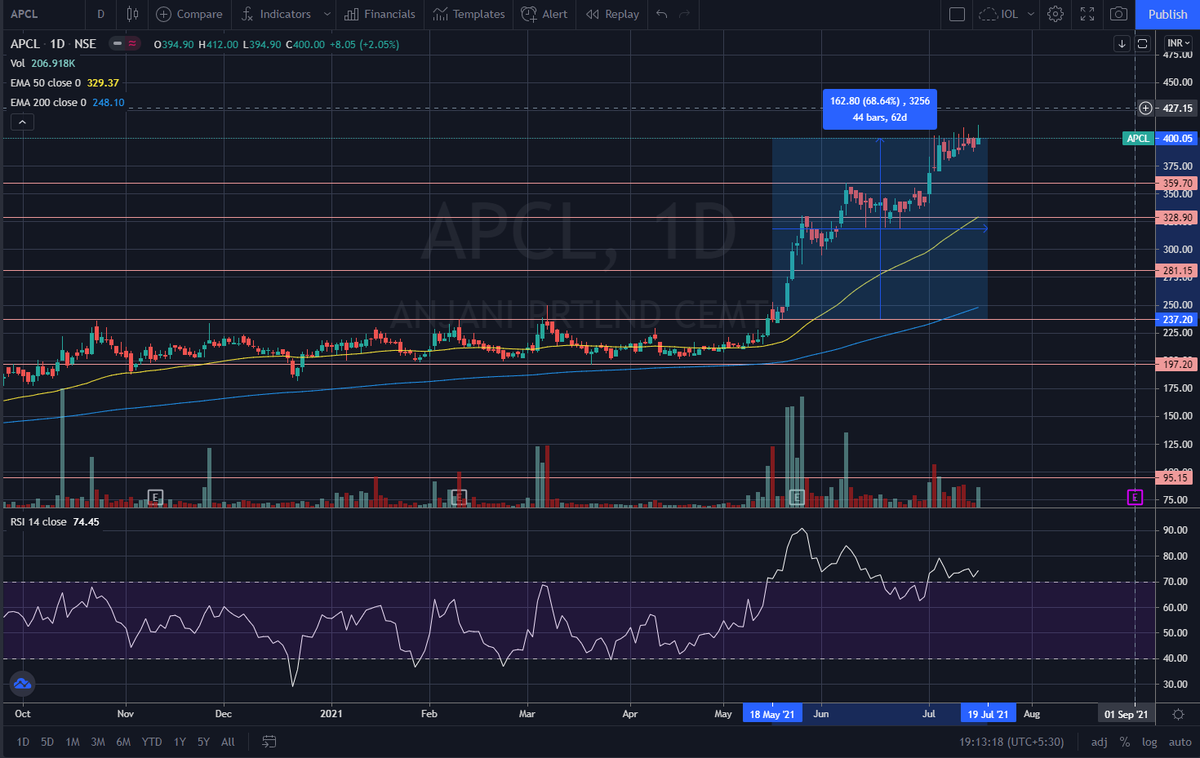Viewport: 1200px width, 758px height.
Task: Enter fullscreen mode
Action: pyautogui.click(x=1087, y=14)
